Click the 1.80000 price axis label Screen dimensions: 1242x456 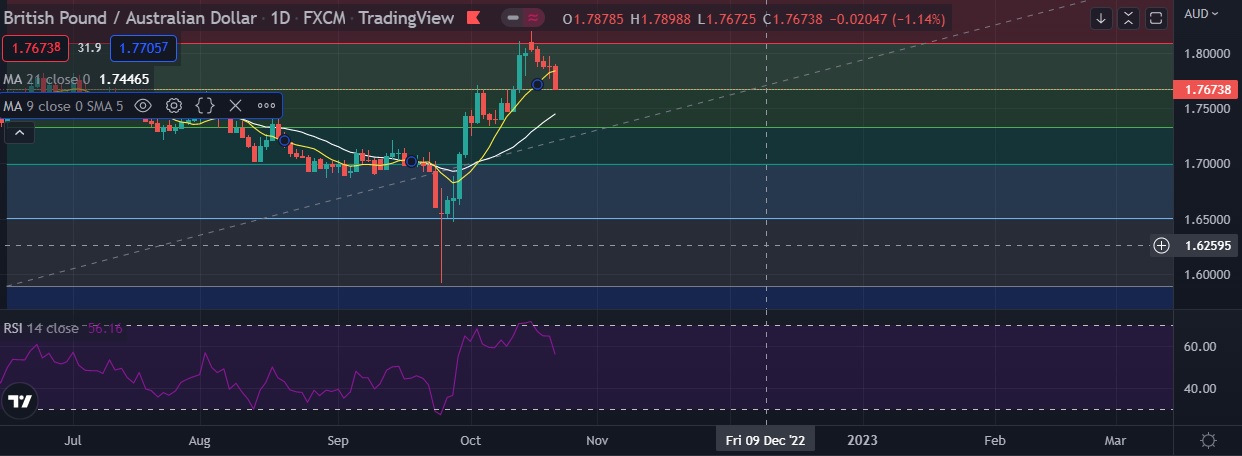[1206, 53]
